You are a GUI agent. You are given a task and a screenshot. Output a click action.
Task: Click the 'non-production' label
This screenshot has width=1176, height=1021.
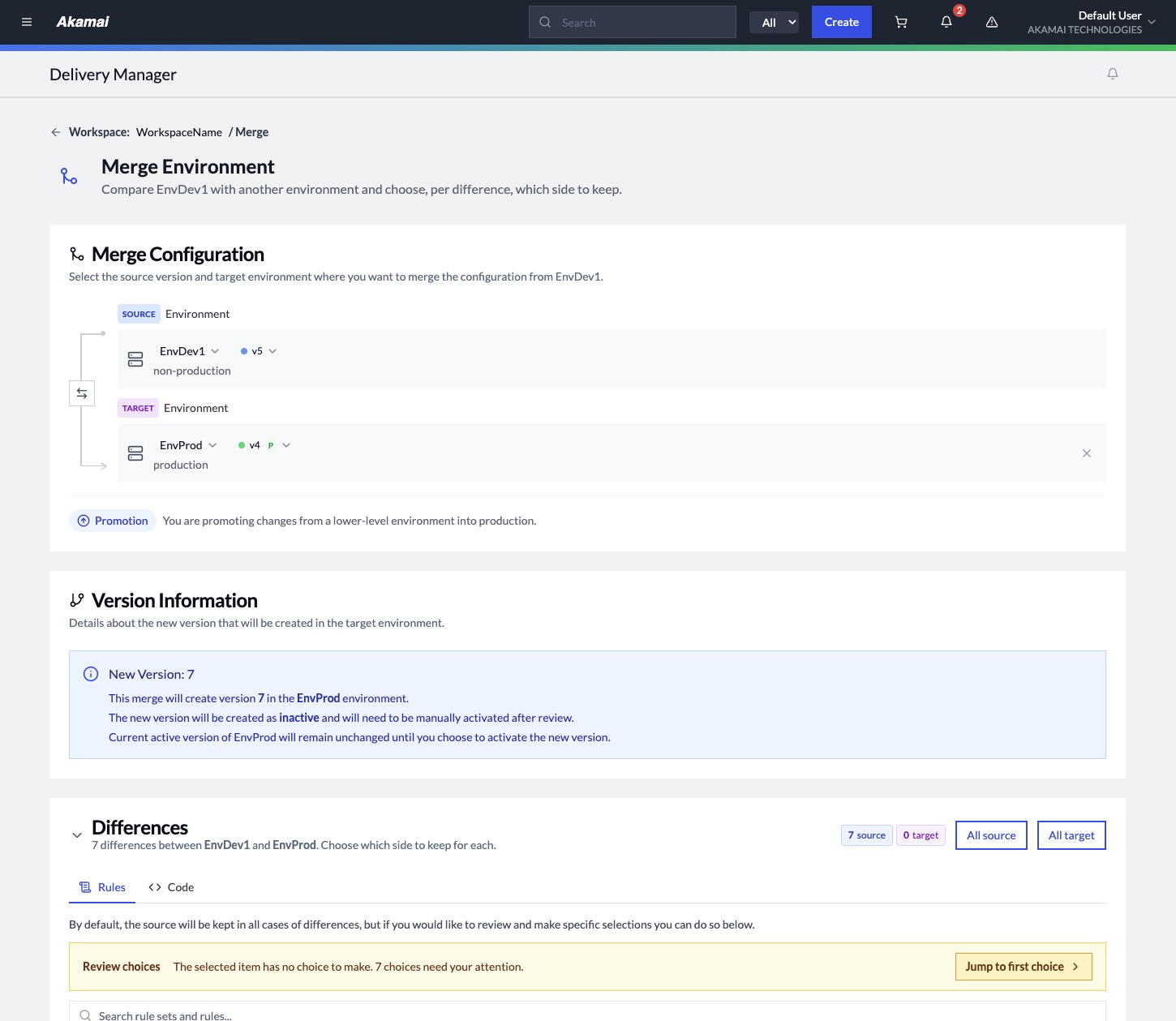[192, 371]
